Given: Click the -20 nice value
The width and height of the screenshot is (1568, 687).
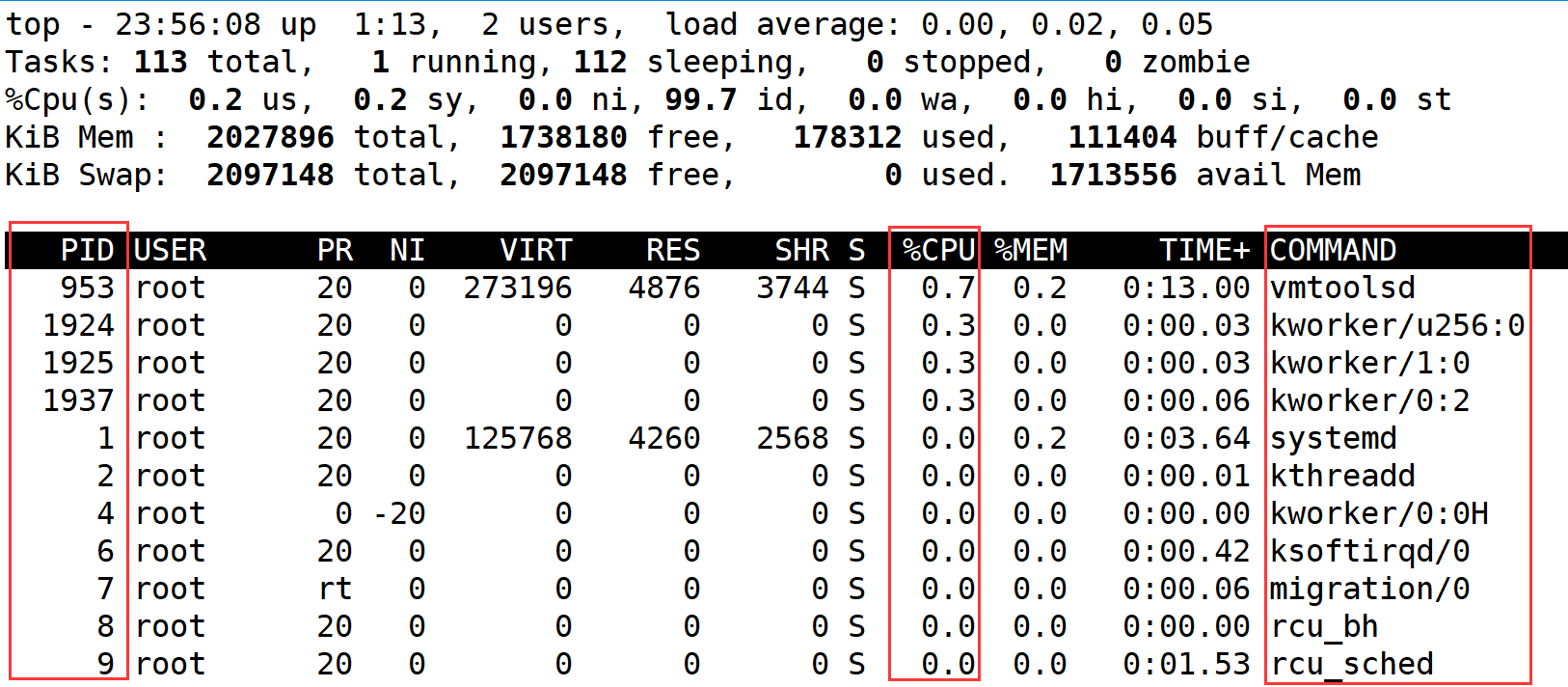Looking at the screenshot, I should click(399, 514).
